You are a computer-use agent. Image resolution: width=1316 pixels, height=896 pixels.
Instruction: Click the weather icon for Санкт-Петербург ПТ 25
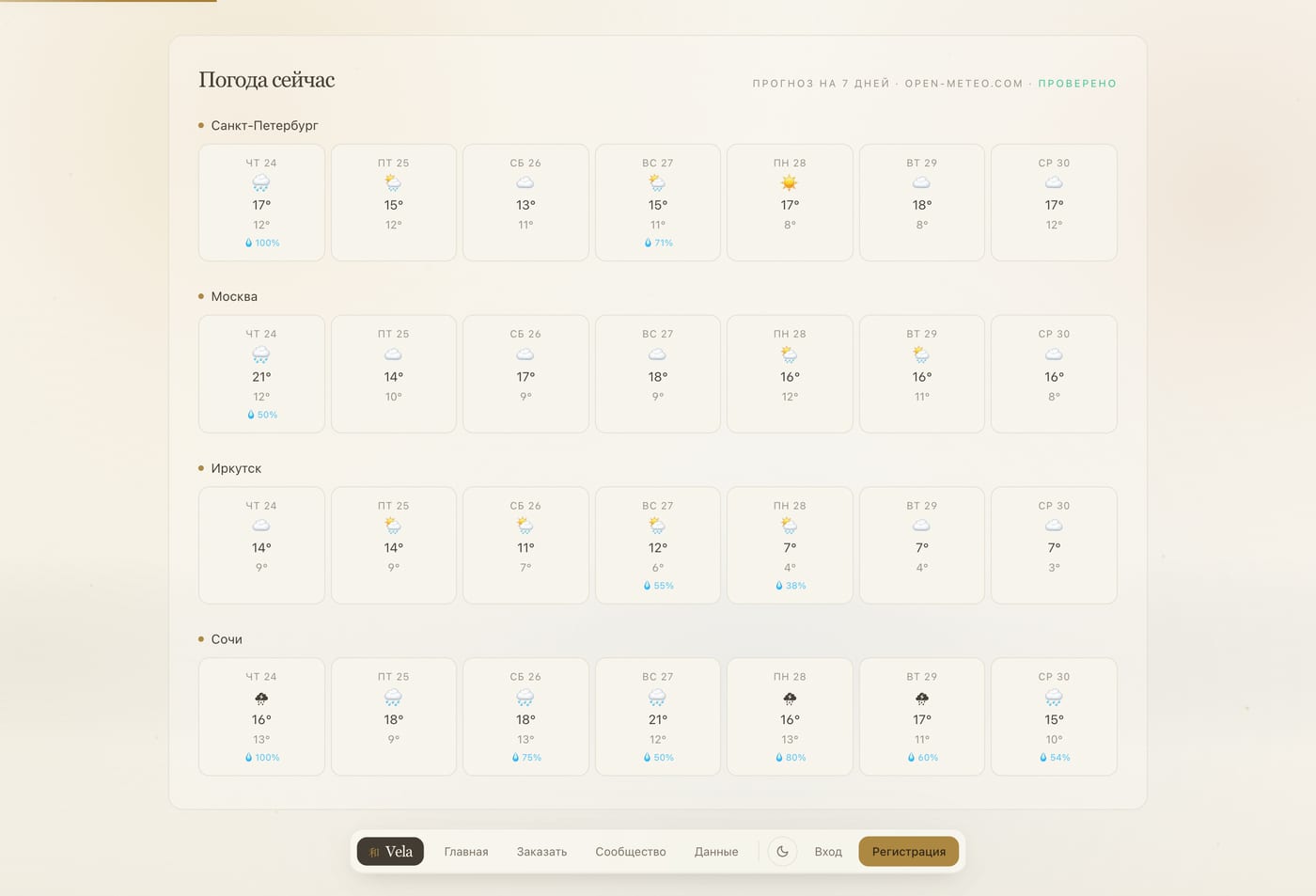pyautogui.click(x=394, y=183)
